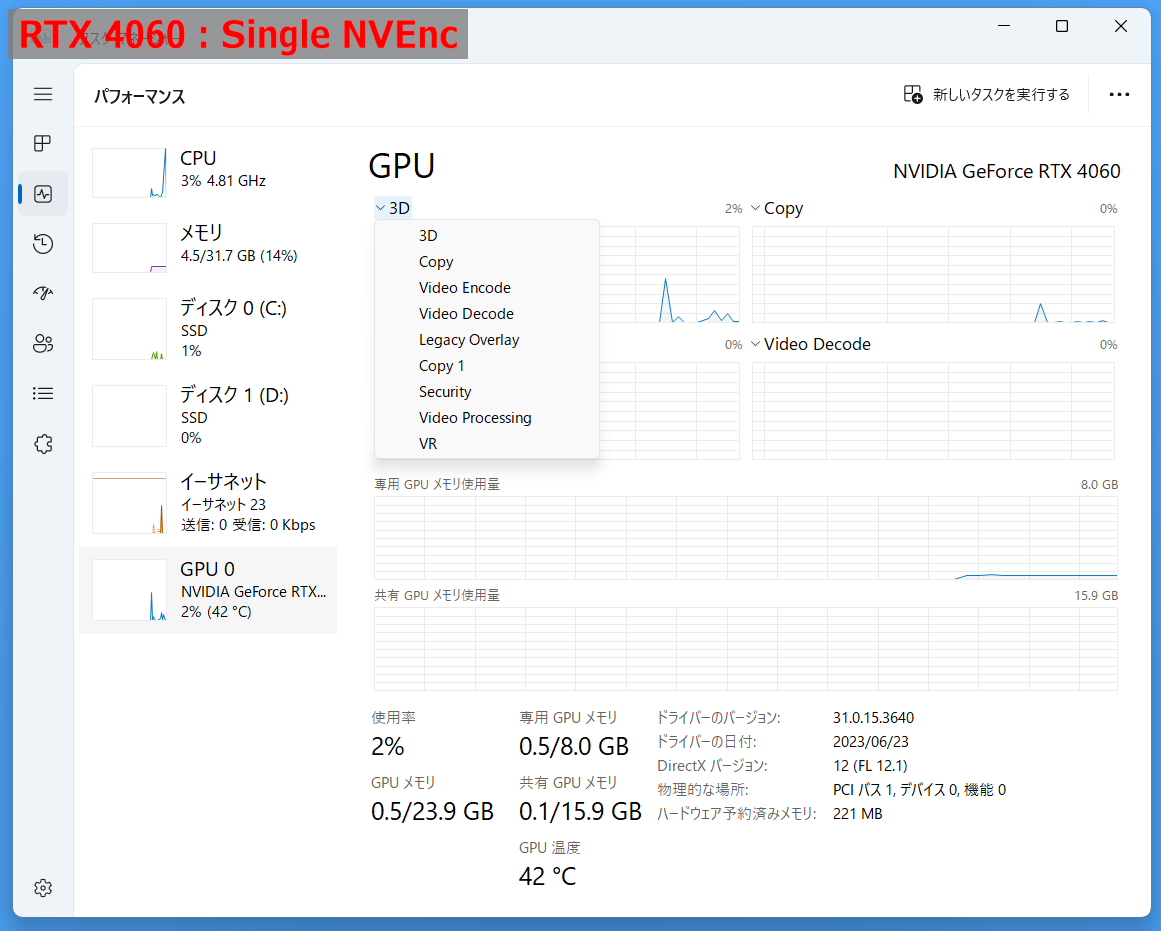Click the GPU temperature 42 °C value
Image resolution: width=1161 pixels, height=931 pixels.
pyautogui.click(x=547, y=877)
